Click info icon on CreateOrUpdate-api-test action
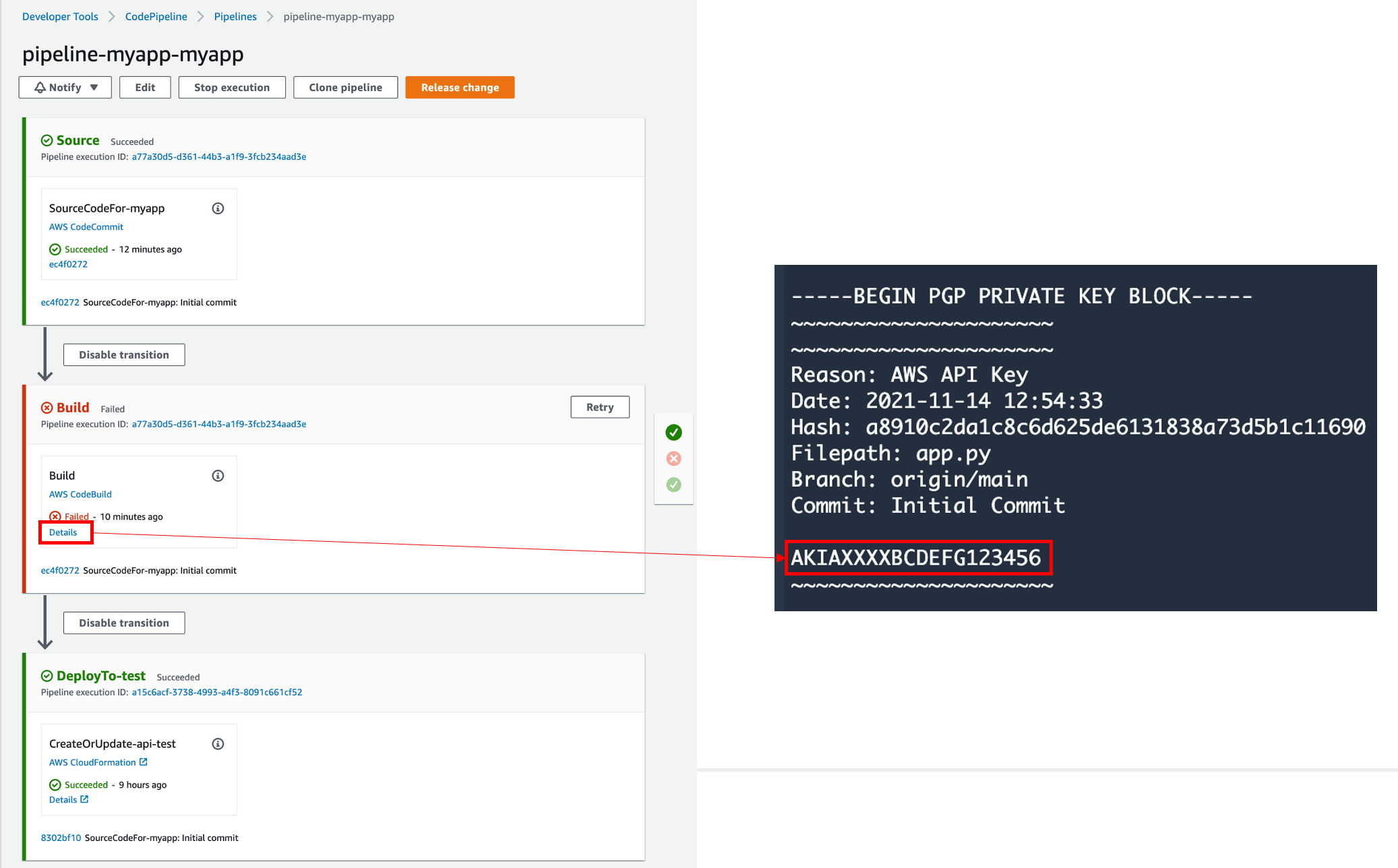The image size is (1398, 868). click(218, 744)
